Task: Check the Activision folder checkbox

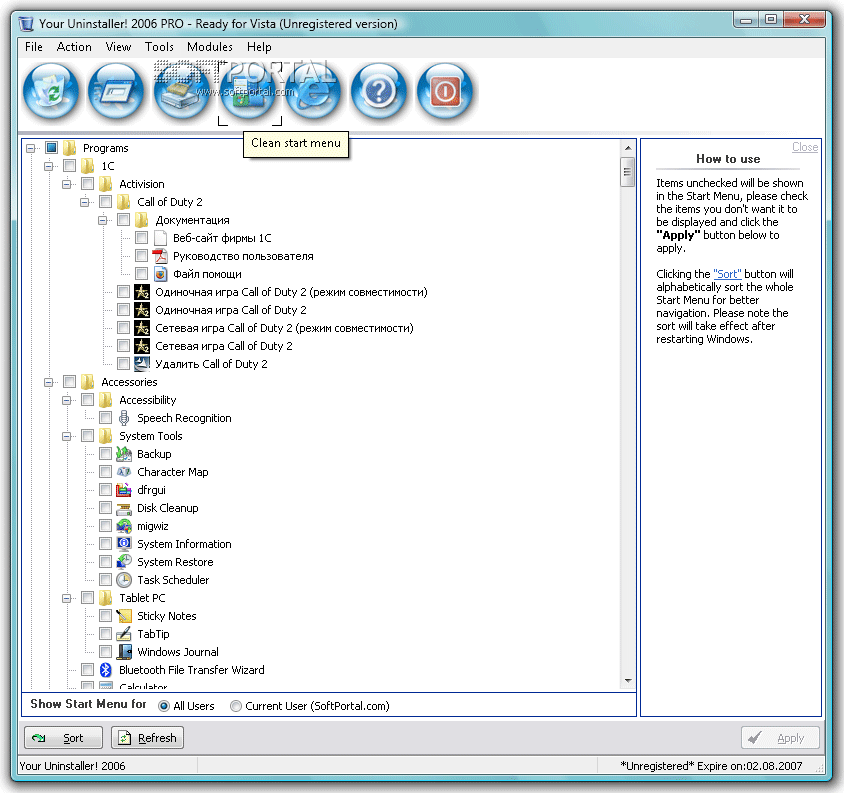Action: [88, 184]
